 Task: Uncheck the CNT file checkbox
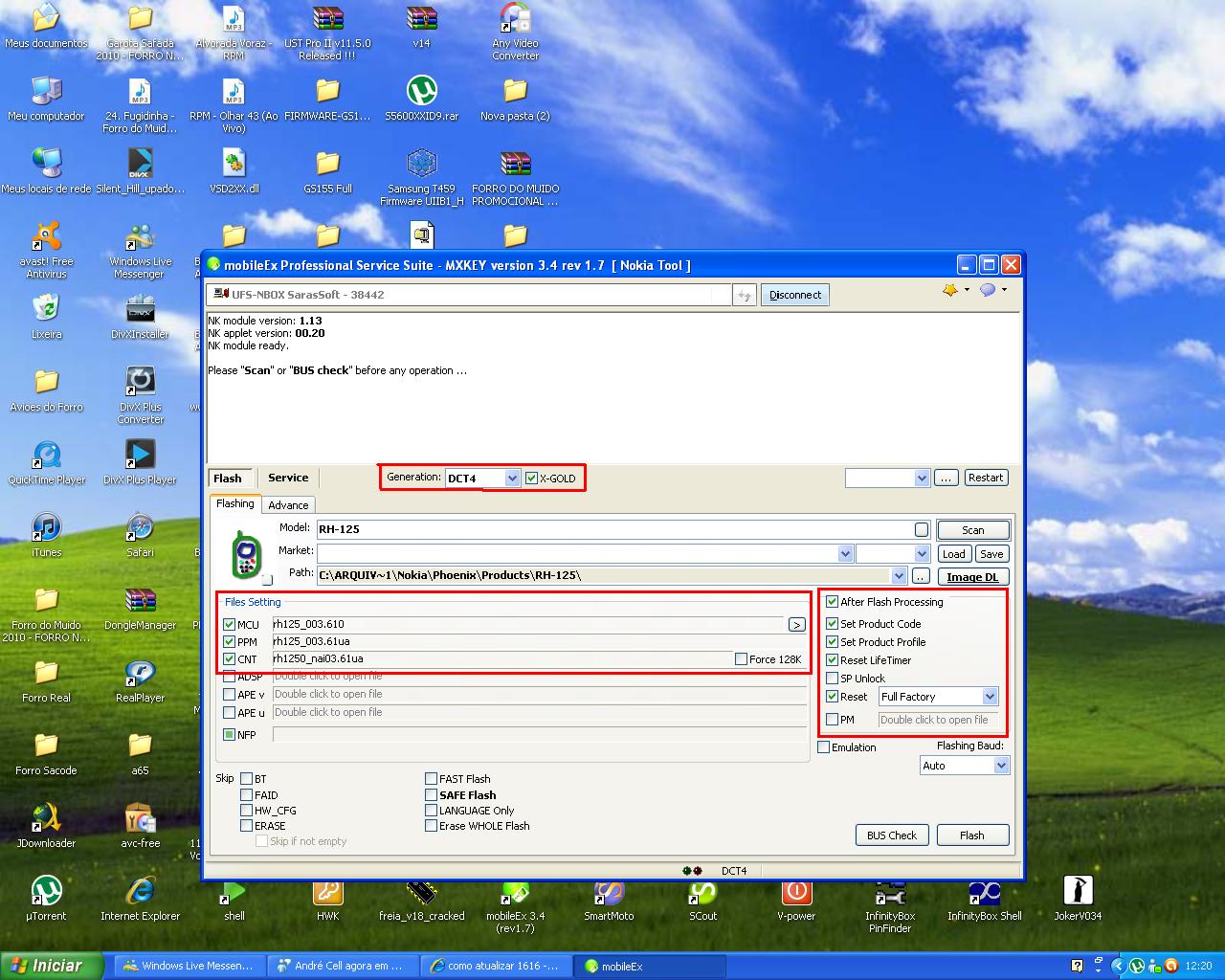[x=229, y=658]
